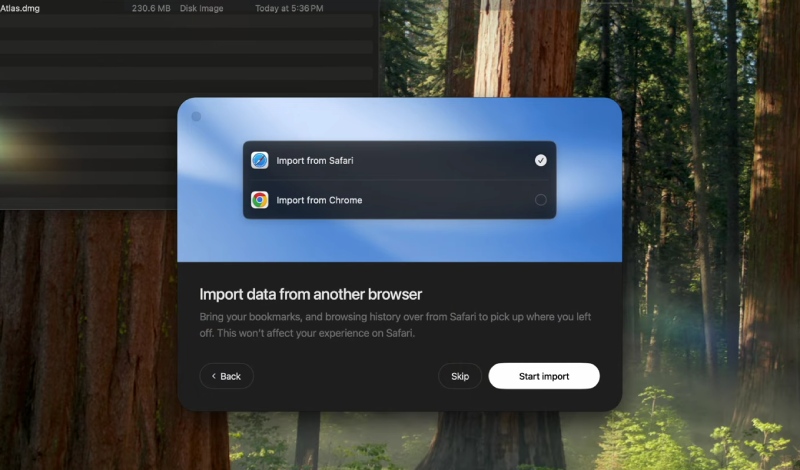
Task: Click the Chrome browser icon
Action: coord(260,200)
